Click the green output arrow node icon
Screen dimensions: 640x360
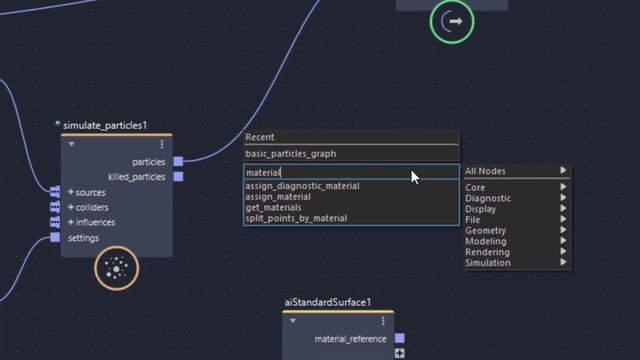tap(452, 22)
